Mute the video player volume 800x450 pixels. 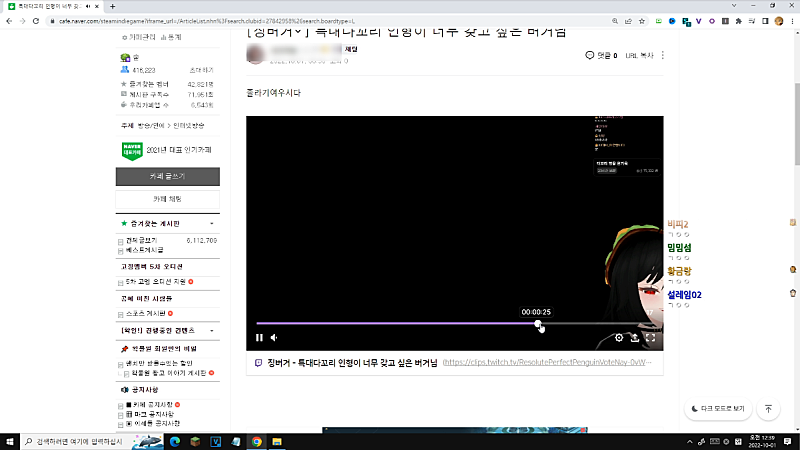point(274,338)
